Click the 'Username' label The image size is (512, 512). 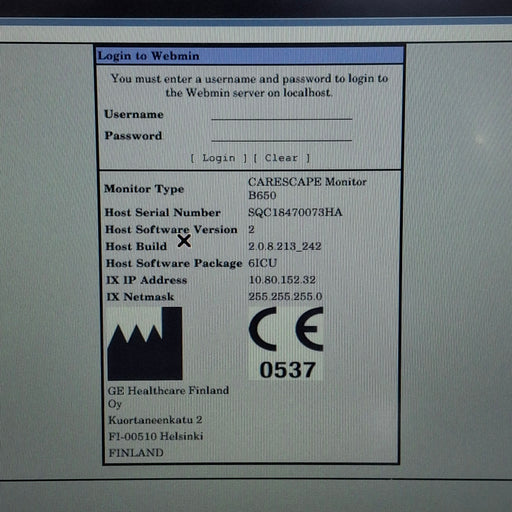(134, 114)
